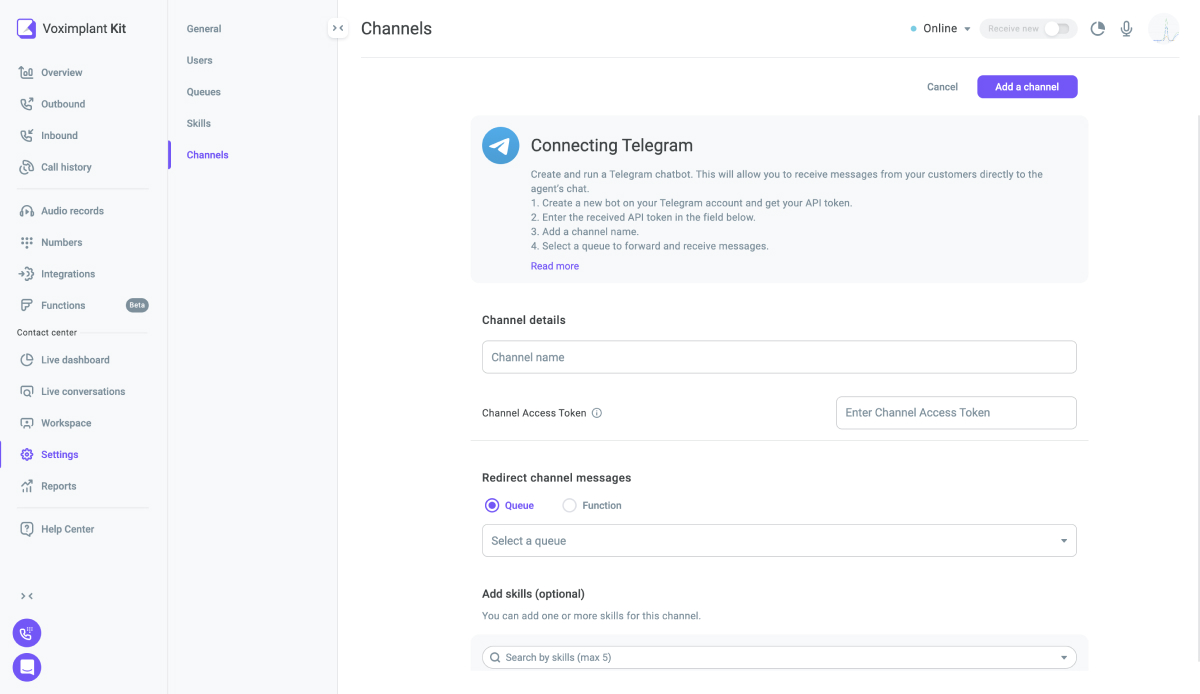The image size is (1200, 694).
Task: Select the Function radio button
Action: (569, 506)
